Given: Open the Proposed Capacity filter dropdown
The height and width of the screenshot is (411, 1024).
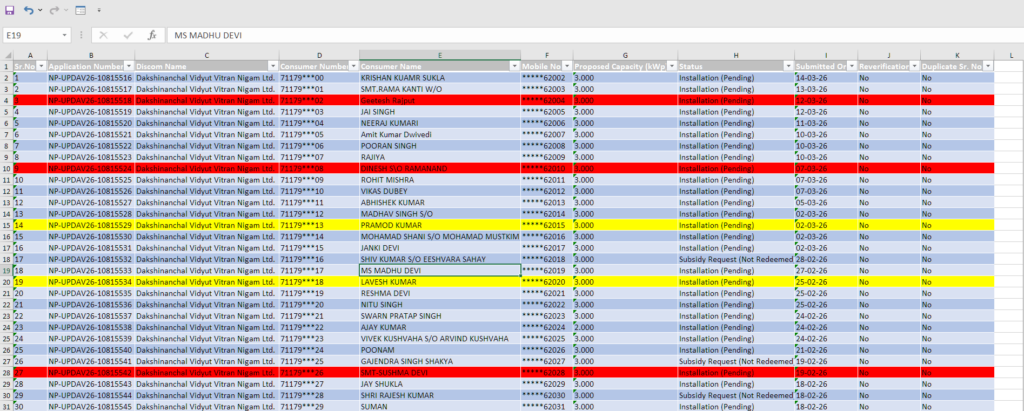Looking at the screenshot, I should tap(672, 66).
